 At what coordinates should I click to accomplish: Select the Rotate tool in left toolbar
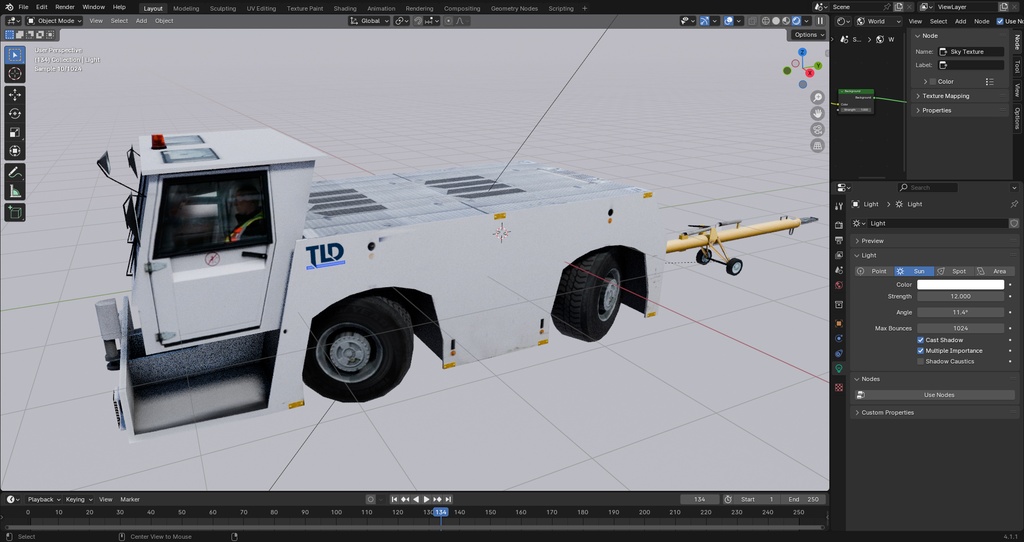15,113
